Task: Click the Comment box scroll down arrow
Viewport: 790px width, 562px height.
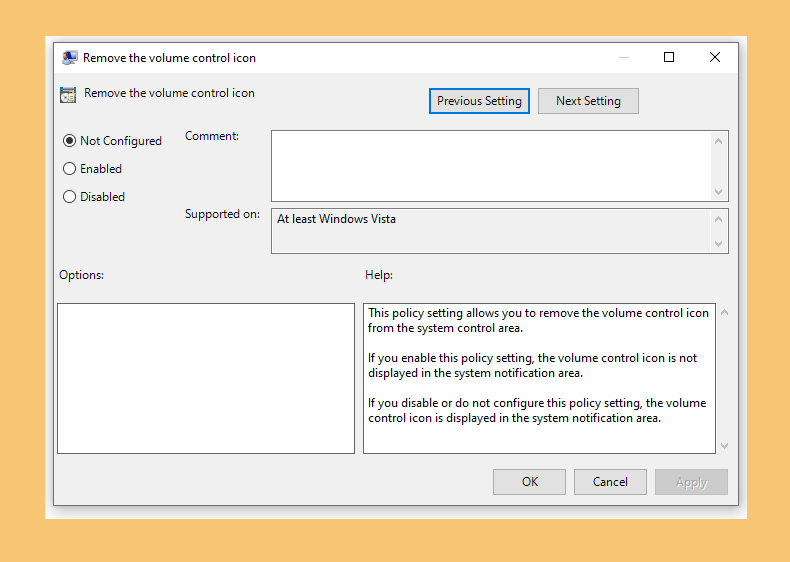Action: point(718,192)
